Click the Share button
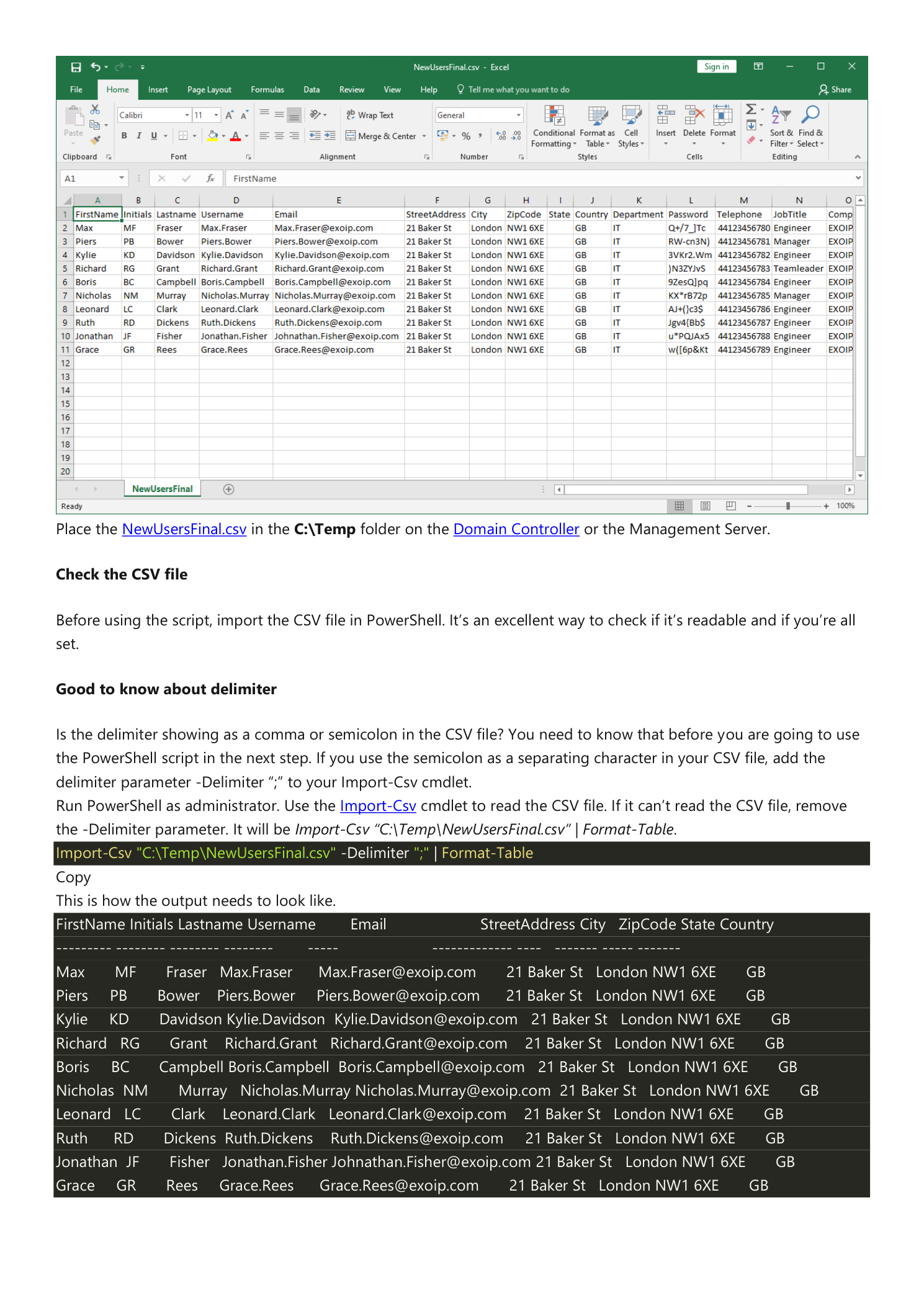The height and width of the screenshot is (1306, 924). [x=835, y=90]
